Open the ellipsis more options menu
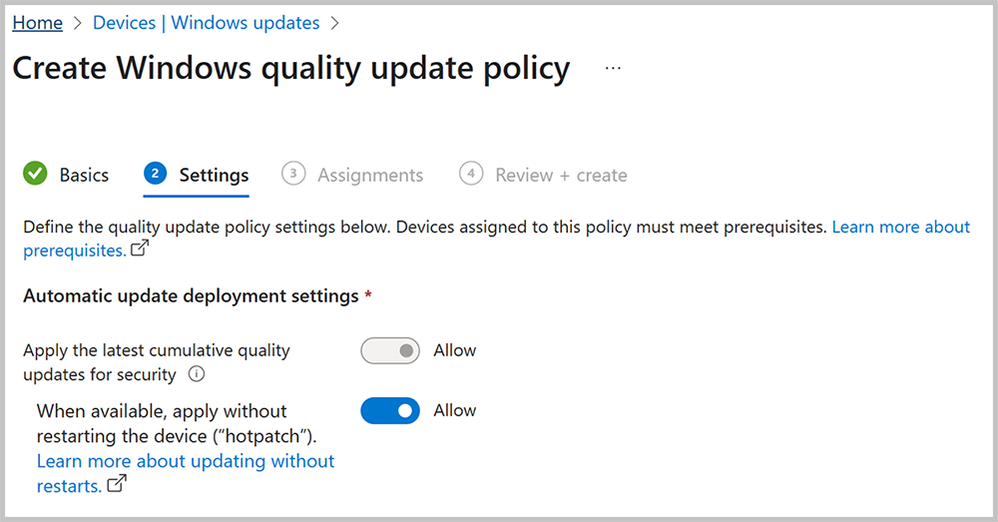 (613, 69)
